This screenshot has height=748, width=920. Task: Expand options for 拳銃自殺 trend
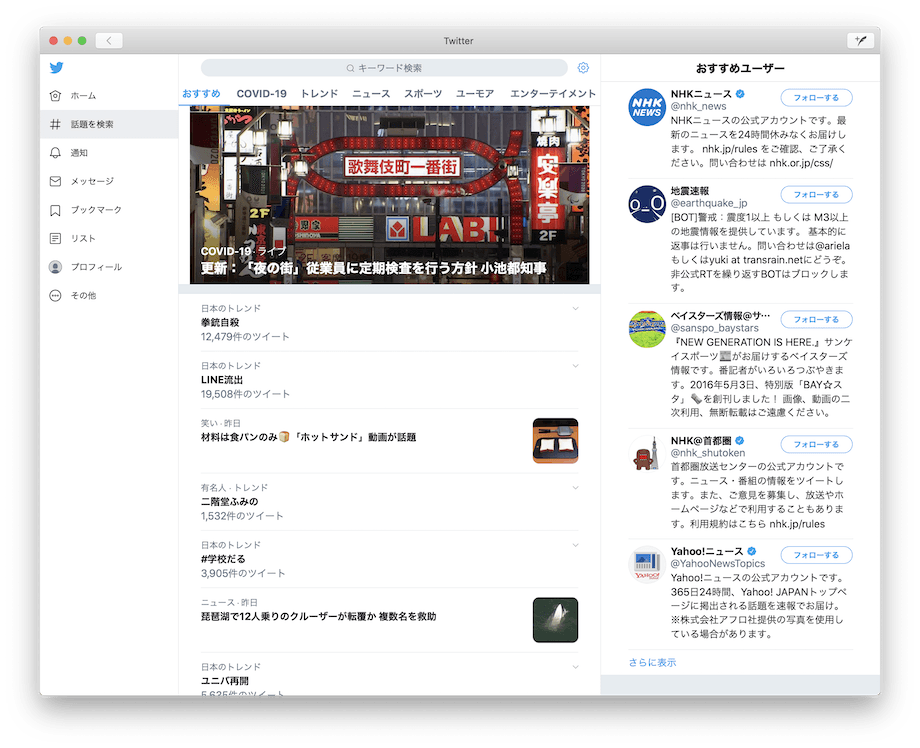pos(576,309)
